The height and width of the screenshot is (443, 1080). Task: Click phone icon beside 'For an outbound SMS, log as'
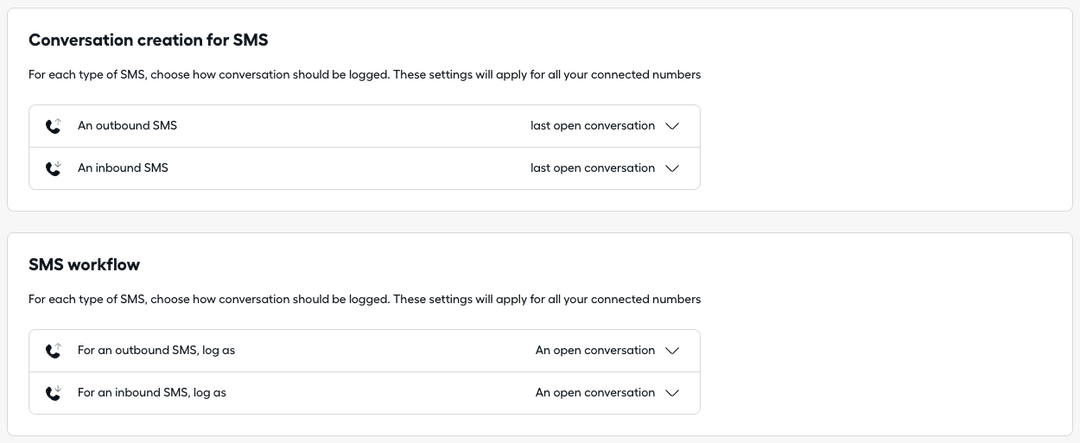click(54, 351)
